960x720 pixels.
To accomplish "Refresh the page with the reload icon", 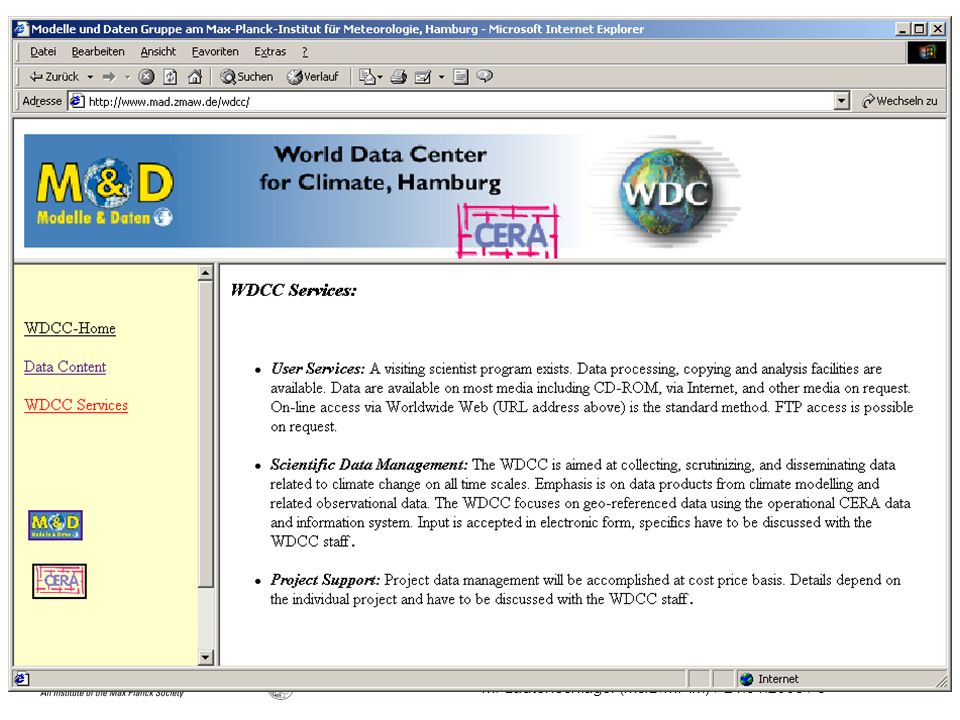I will tap(170, 77).
